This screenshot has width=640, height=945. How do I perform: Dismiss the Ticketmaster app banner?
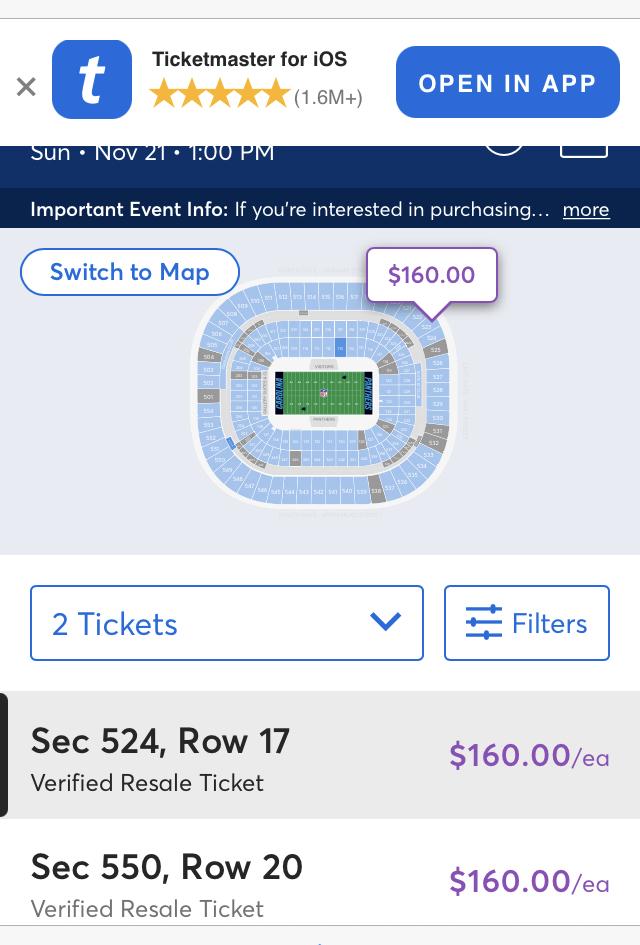click(x=26, y=87)
